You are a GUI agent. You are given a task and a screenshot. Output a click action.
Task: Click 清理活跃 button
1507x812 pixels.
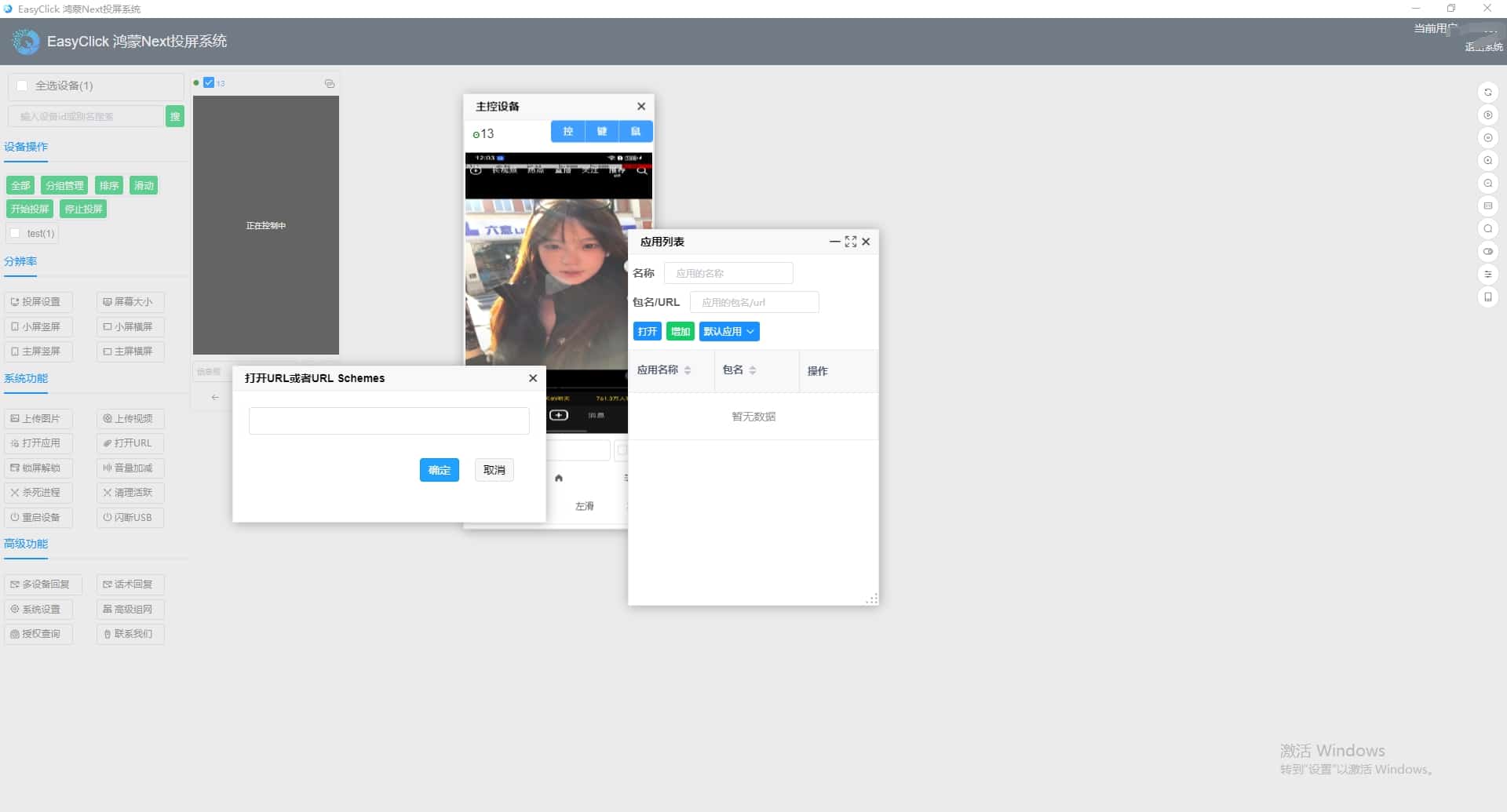[x=130, y=493]
